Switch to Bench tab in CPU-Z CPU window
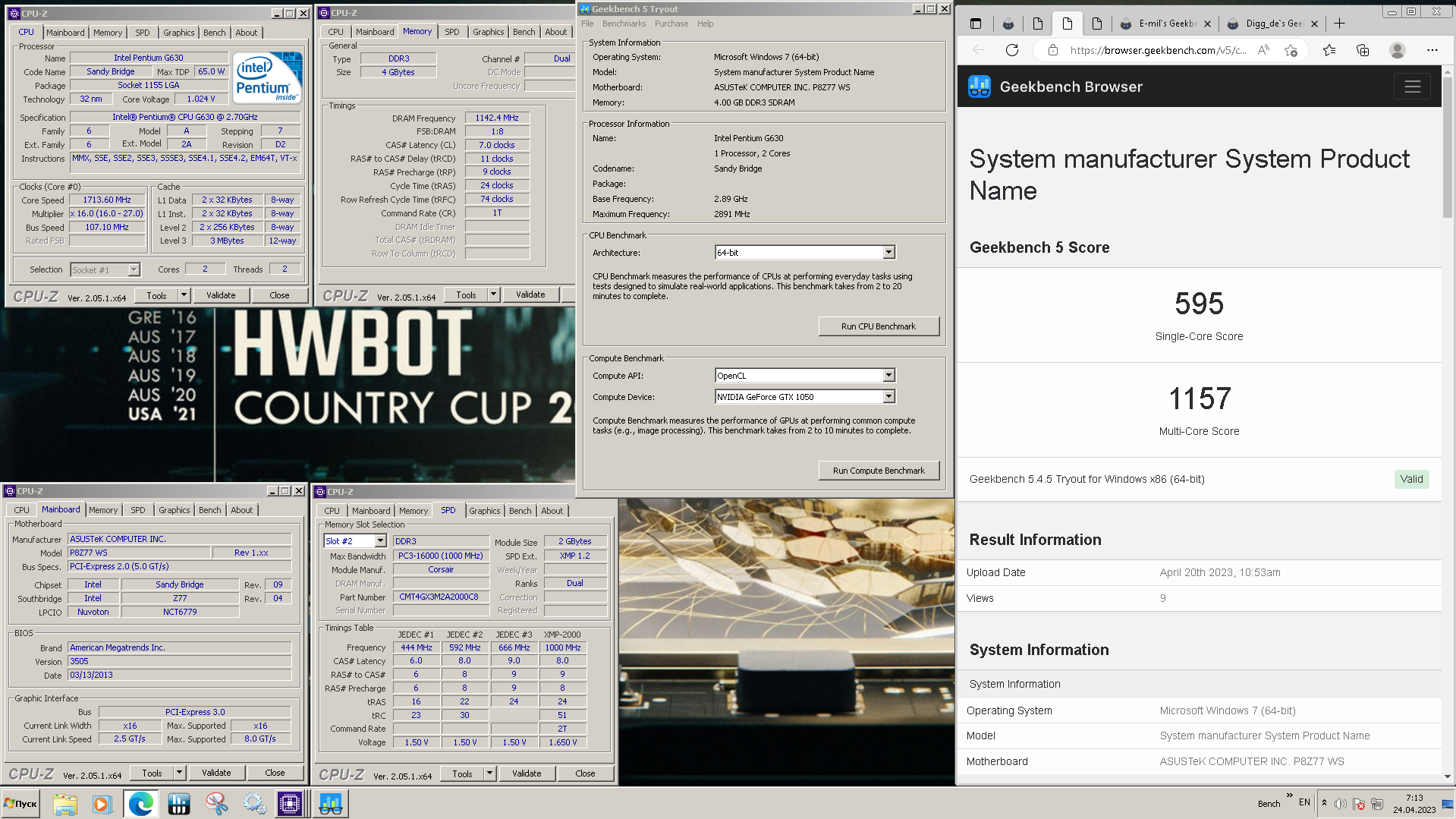 pos(215,33)
